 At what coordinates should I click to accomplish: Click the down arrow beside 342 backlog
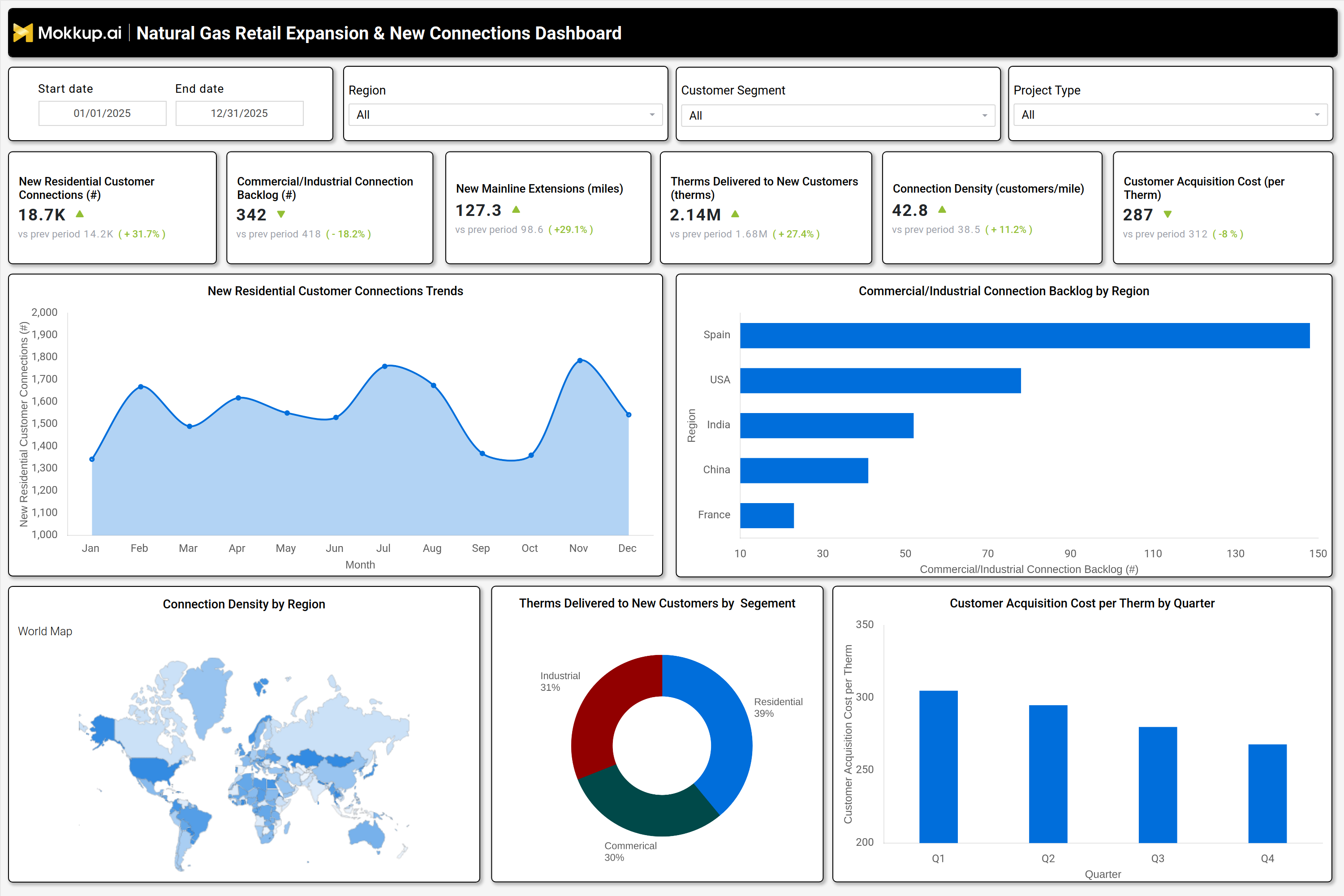click(280, 214)
